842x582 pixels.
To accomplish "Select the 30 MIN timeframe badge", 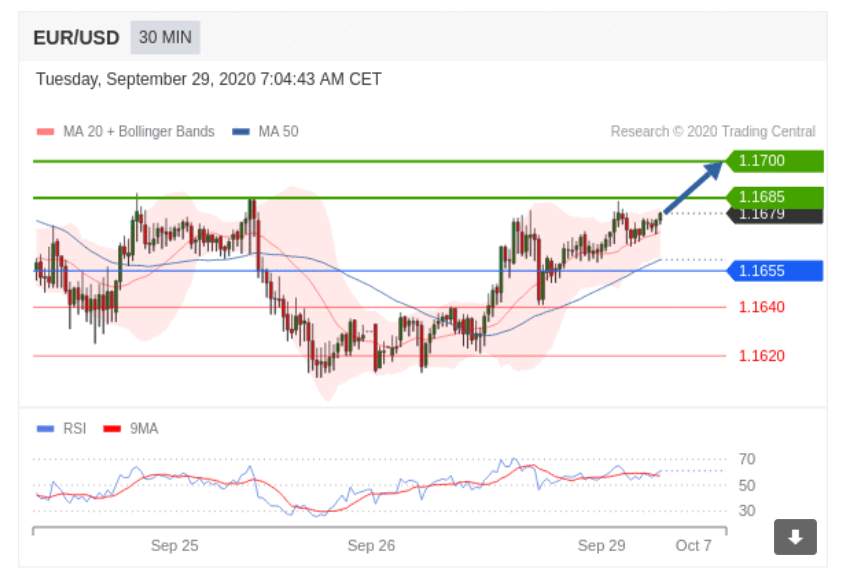I will (165, 38).
